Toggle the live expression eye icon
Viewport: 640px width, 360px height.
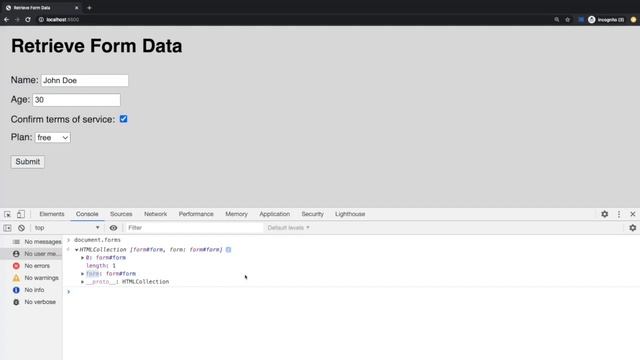point(113,228)
